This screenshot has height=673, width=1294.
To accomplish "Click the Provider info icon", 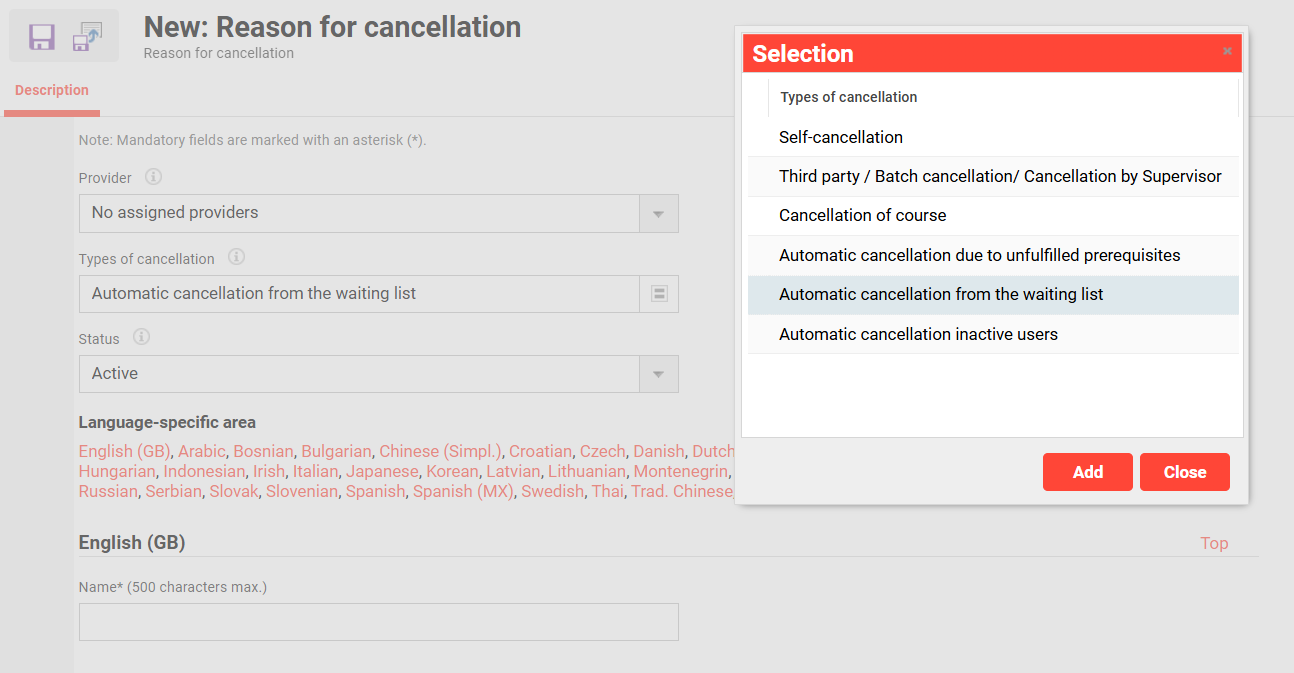I will tap(151, 177).
